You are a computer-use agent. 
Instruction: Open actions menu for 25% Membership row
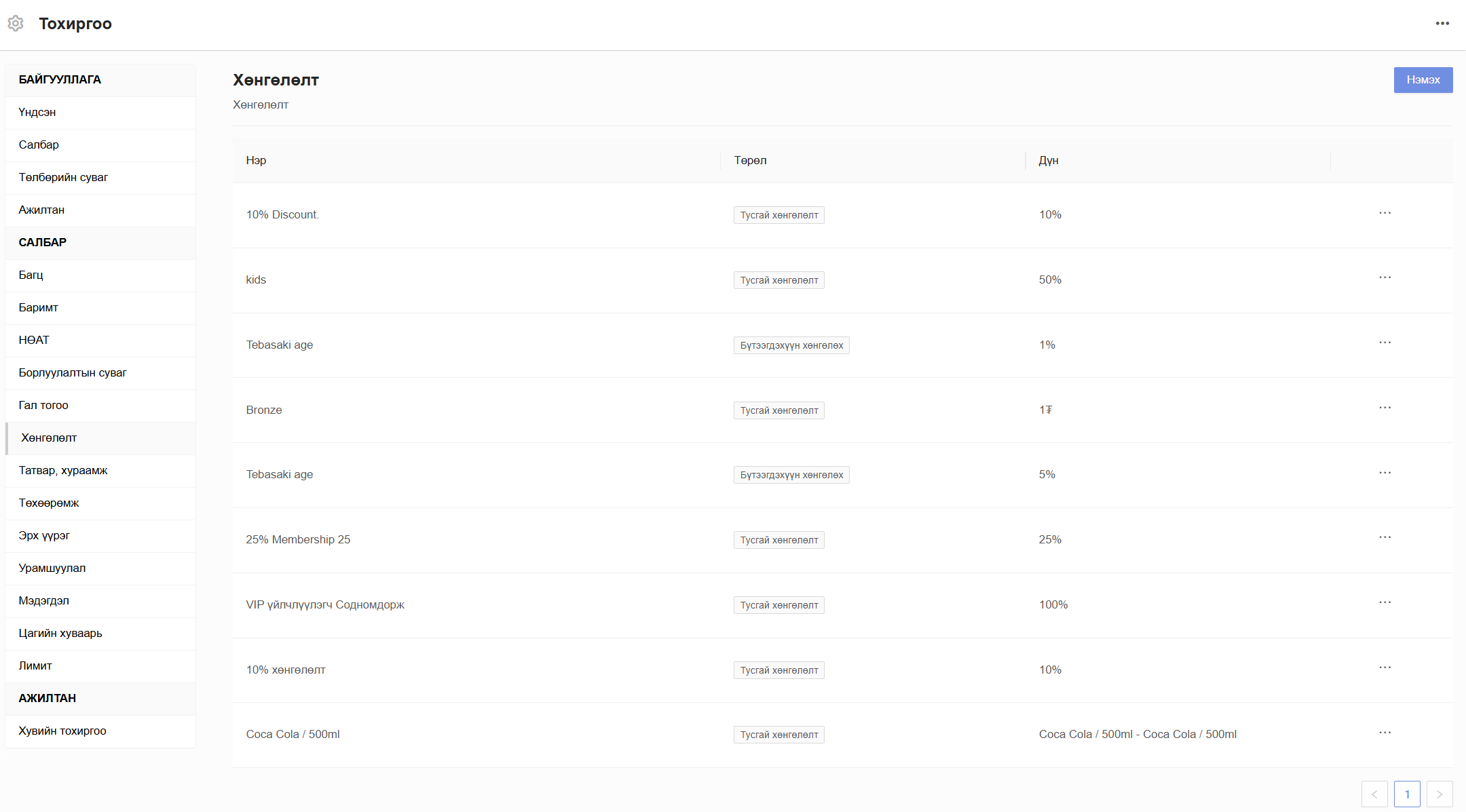tap(1385, 537)
